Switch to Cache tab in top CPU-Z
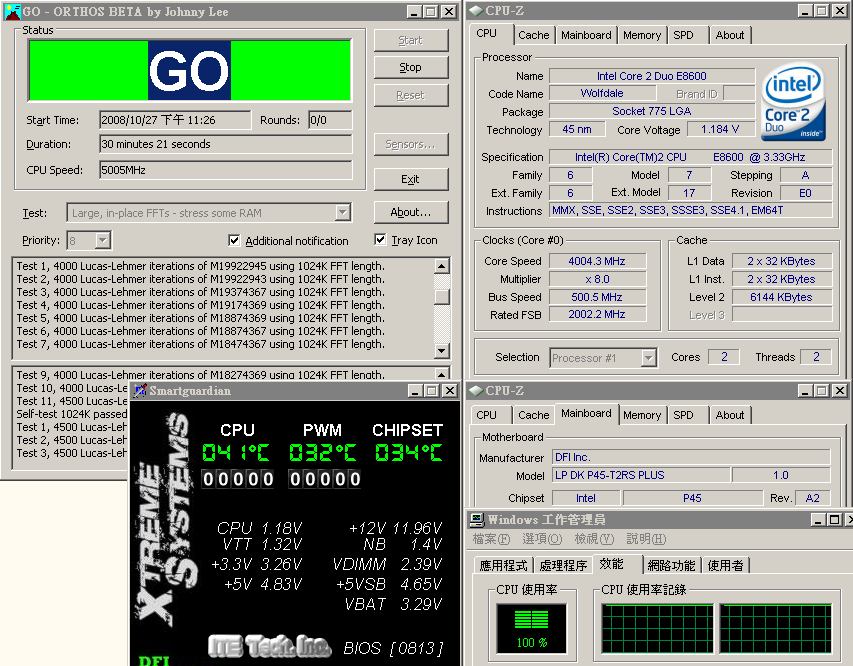The height and width of the screenshot is (666, 853). [x=534, y=35]
